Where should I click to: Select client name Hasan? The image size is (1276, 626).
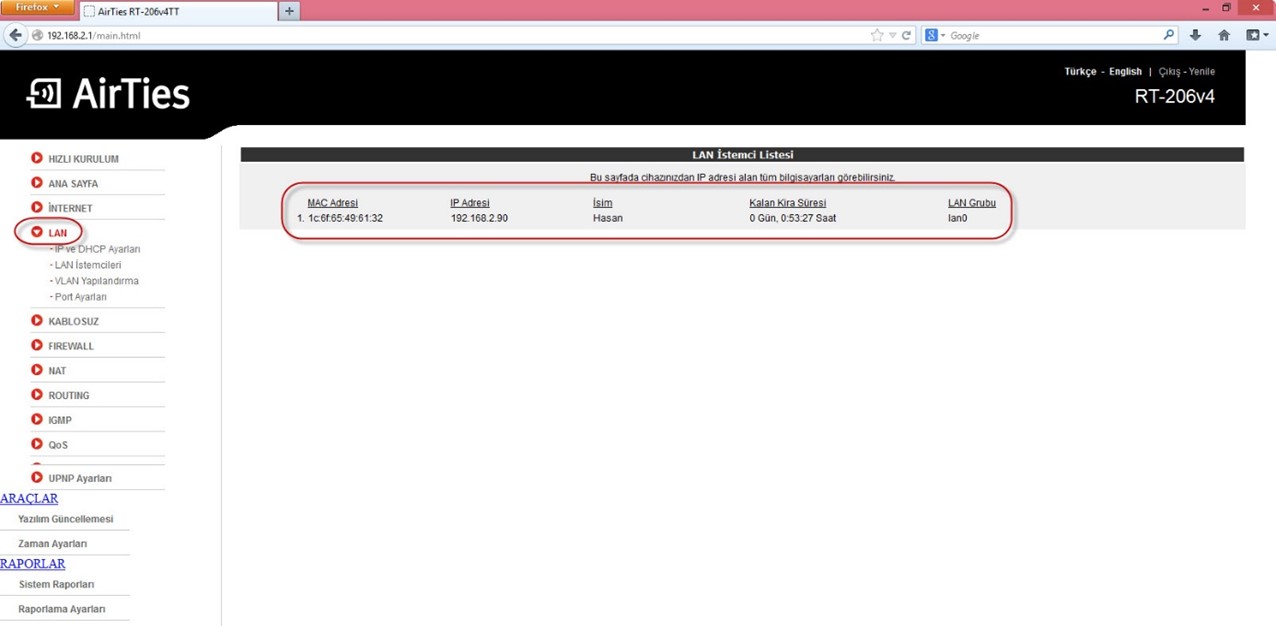pyautogui.click(x=608, y=218)
